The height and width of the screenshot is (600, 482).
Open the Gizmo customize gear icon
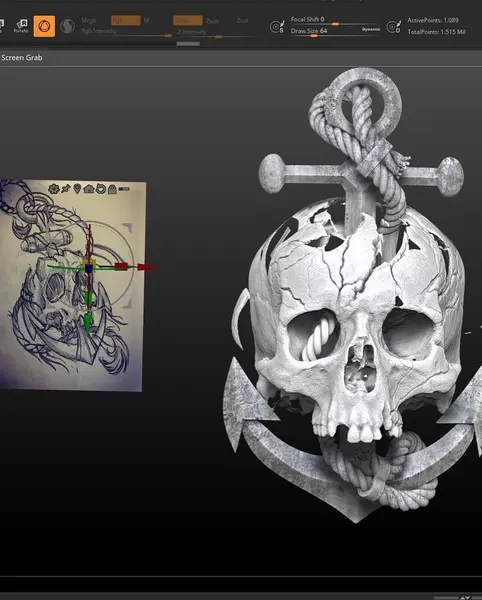click(54, 189)
